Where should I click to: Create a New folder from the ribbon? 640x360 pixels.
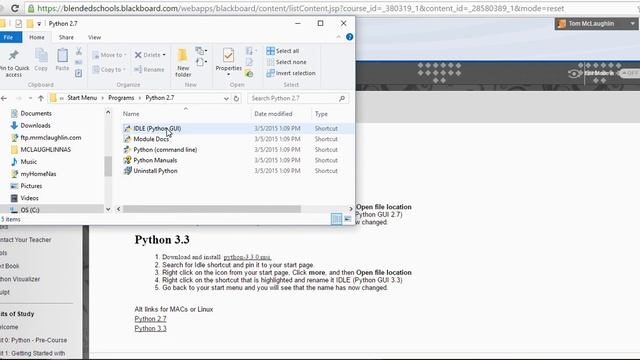point(183,62)
